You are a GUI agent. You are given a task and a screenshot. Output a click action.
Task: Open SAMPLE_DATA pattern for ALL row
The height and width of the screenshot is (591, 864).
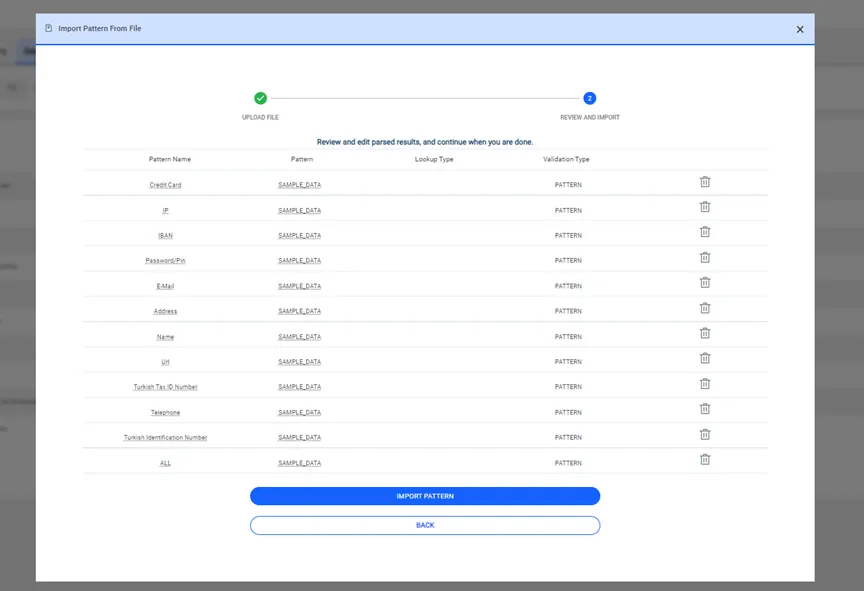coord(299,463)
